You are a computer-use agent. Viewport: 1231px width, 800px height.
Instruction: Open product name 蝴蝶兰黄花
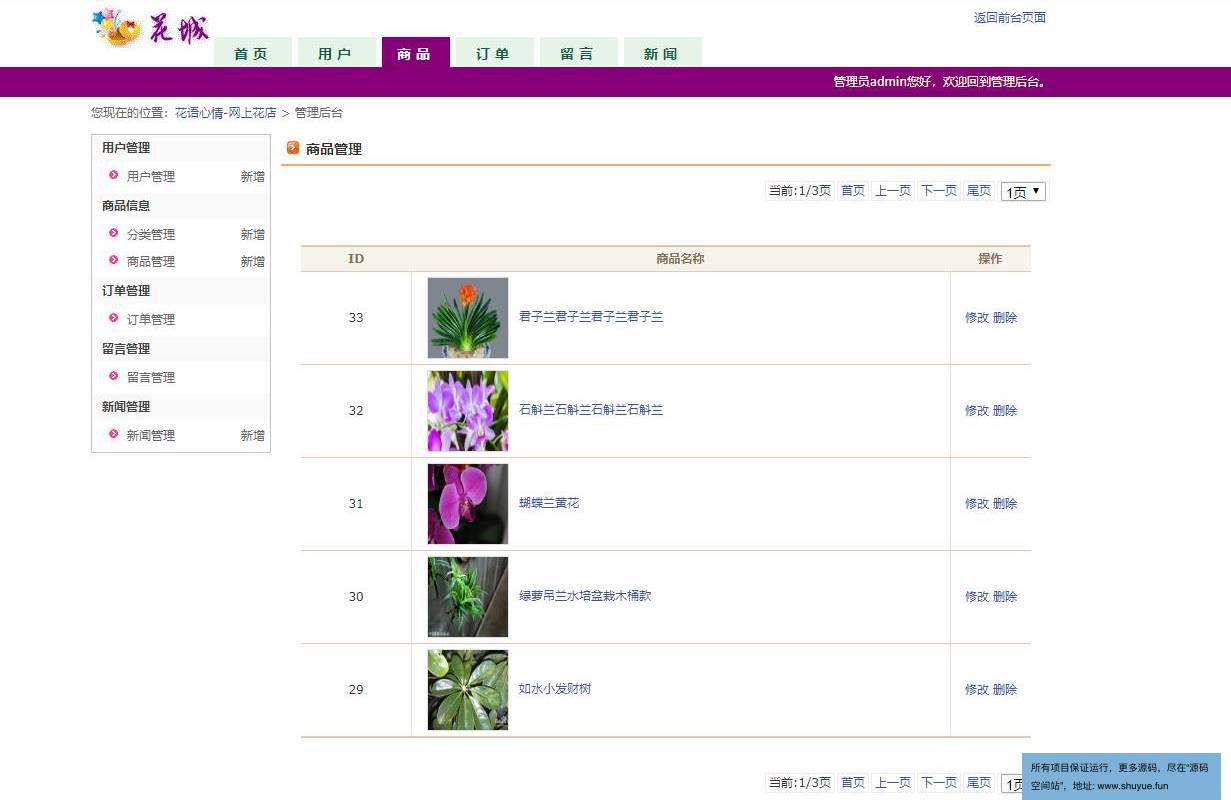tap(549, 503)
